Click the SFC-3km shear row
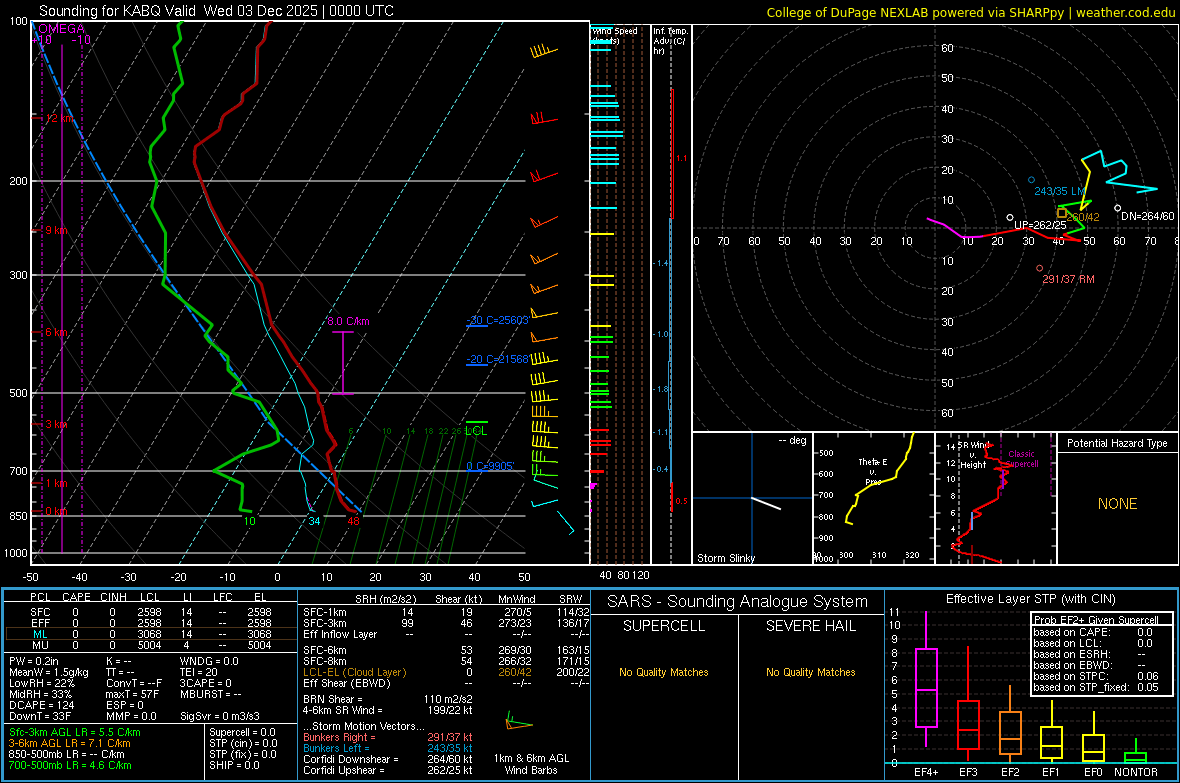 (x=446, y=623)
